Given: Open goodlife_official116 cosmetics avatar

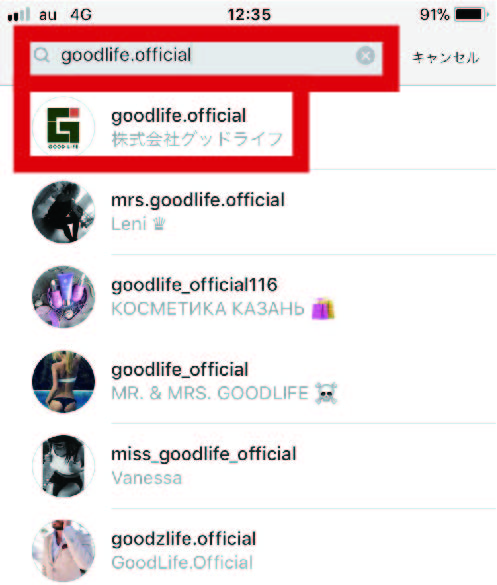Looking at the screenshot, I should 63,297.
